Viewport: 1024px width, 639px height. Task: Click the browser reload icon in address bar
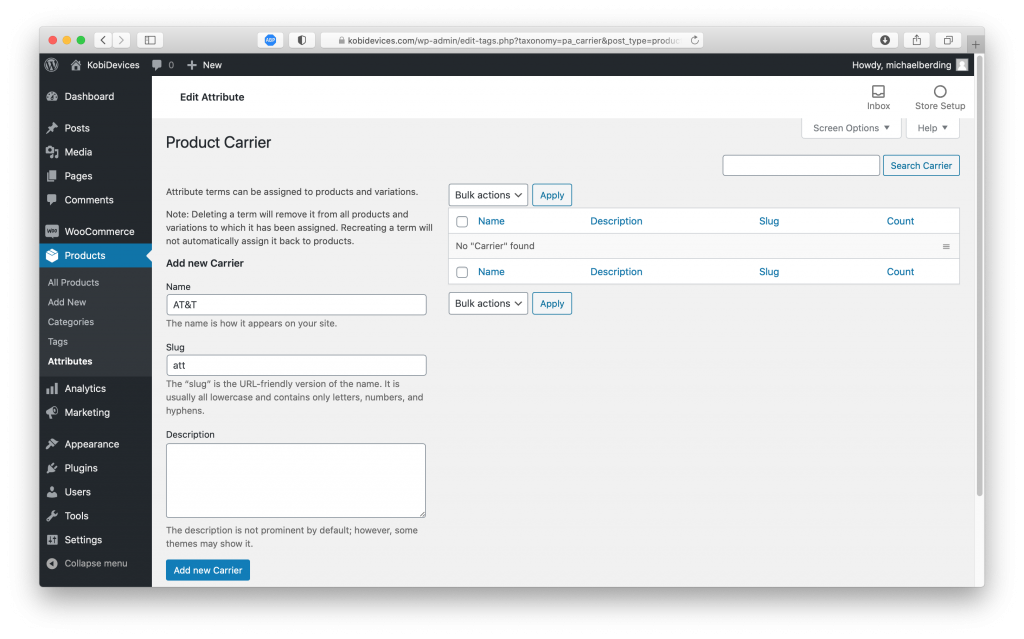point(694,40)
